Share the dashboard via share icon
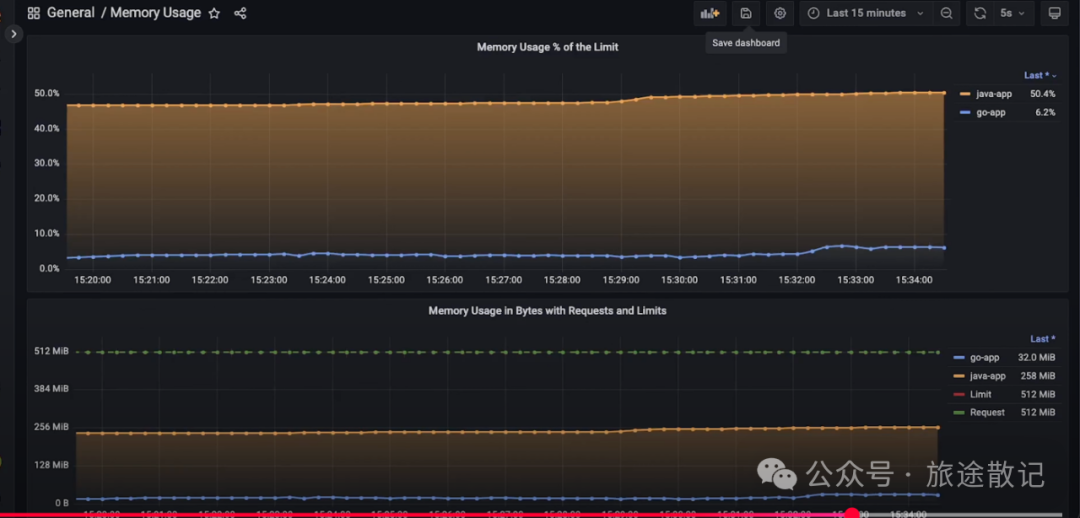Image resolution: width=1080 pixels, height=518 pixels. click(240, 13)
